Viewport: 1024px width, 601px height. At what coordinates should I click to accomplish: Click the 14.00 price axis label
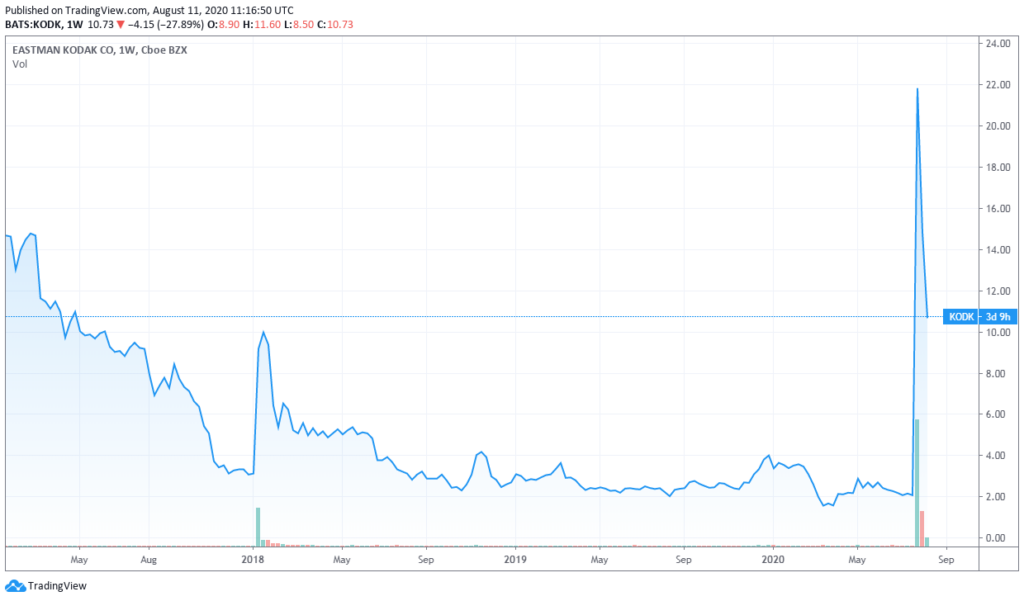998,250
